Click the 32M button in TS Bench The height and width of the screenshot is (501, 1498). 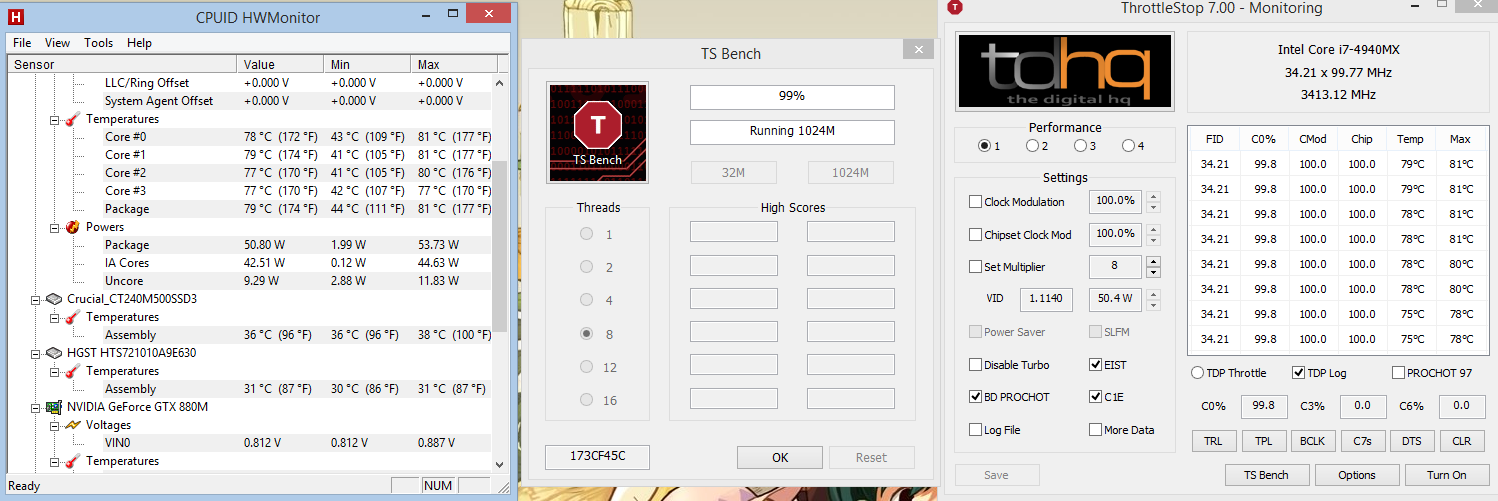pos(734,173)
